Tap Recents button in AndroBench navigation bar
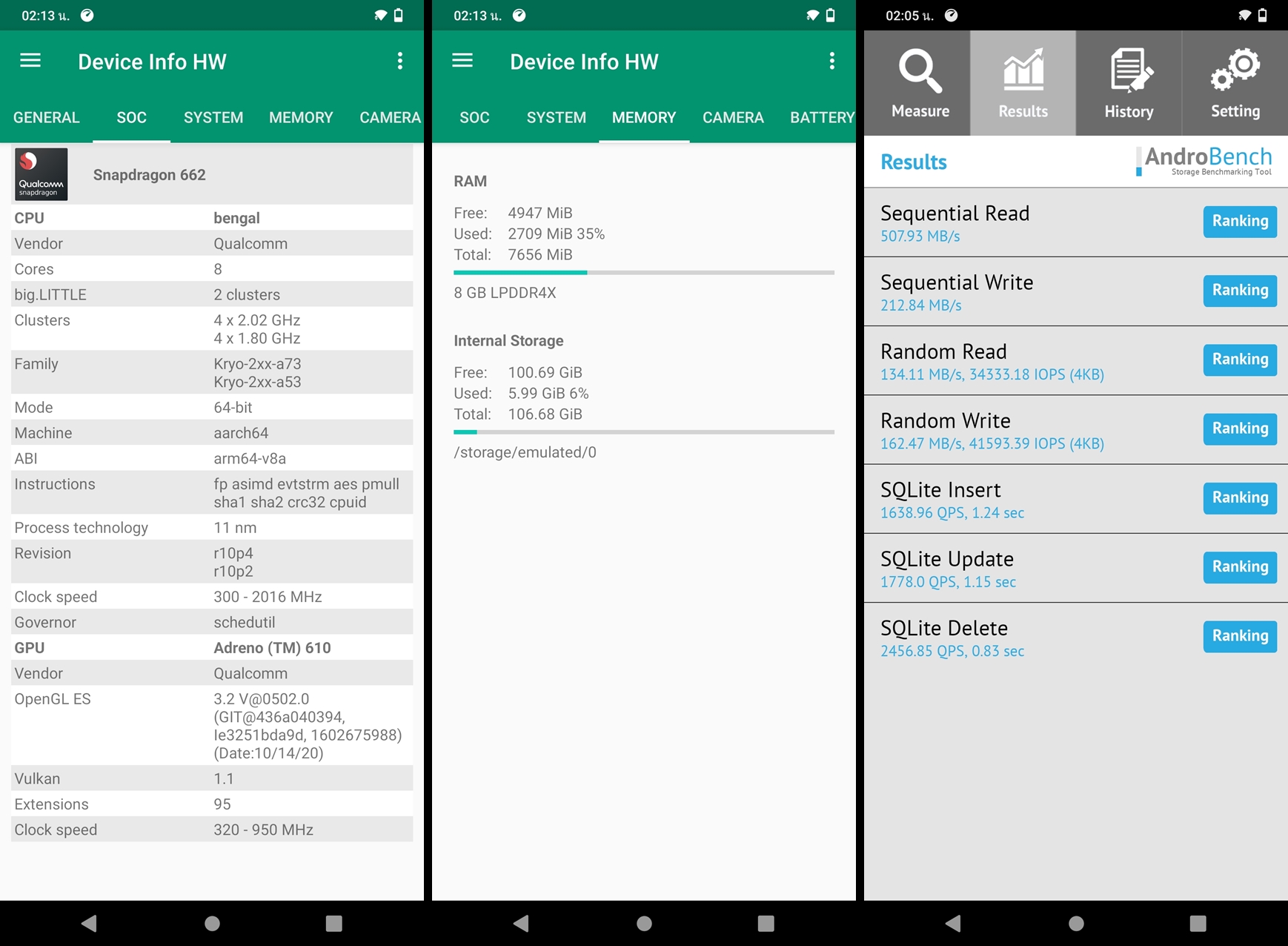This screenshot has width=1288, height=946. 1198,923
